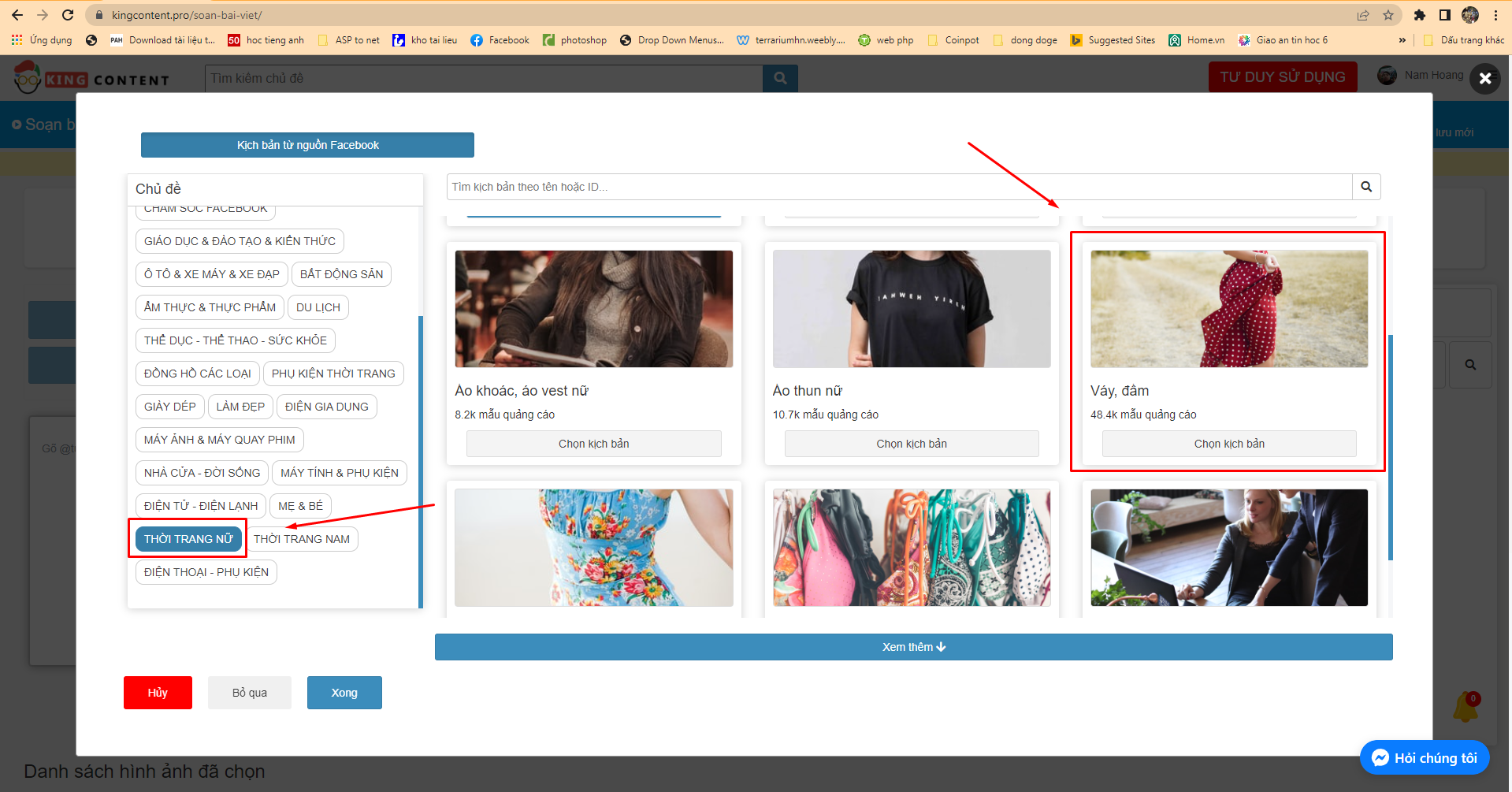The image size is (1512, 792).
Task: Click the colorful swimwear rack thumbnail
Action: (912, 548)
